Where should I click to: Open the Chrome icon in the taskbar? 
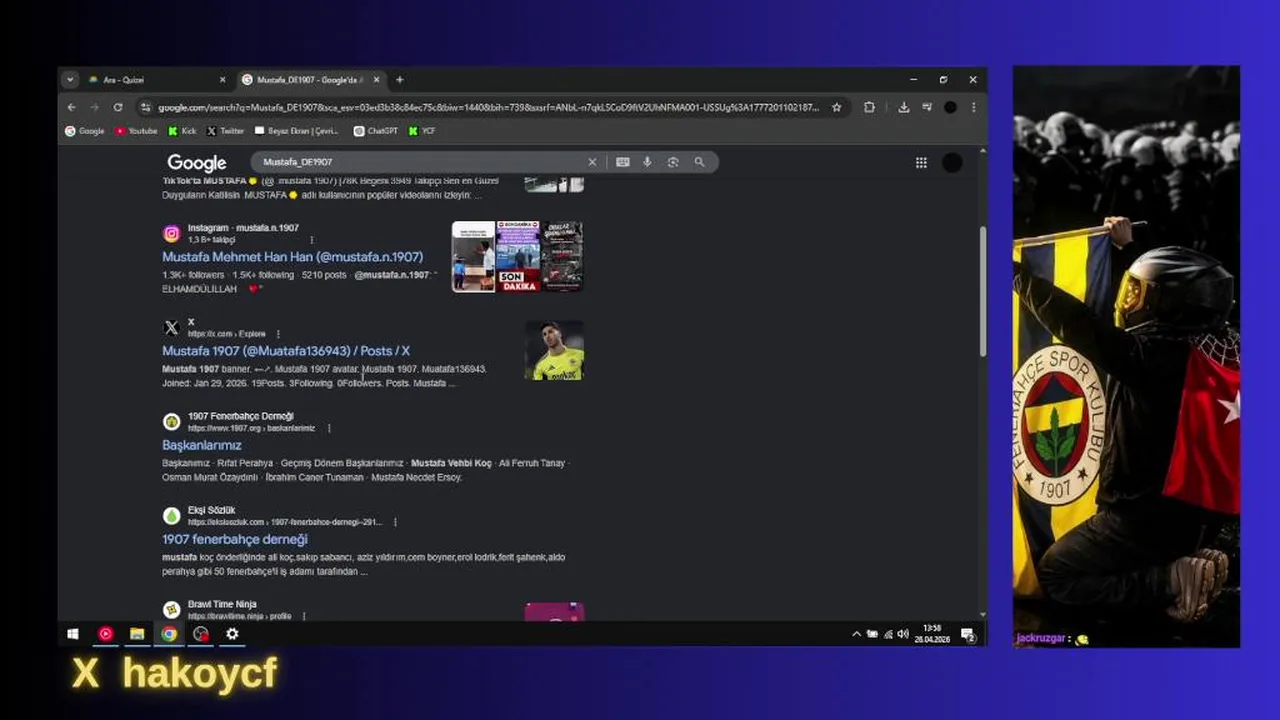(x=169, y=634)
